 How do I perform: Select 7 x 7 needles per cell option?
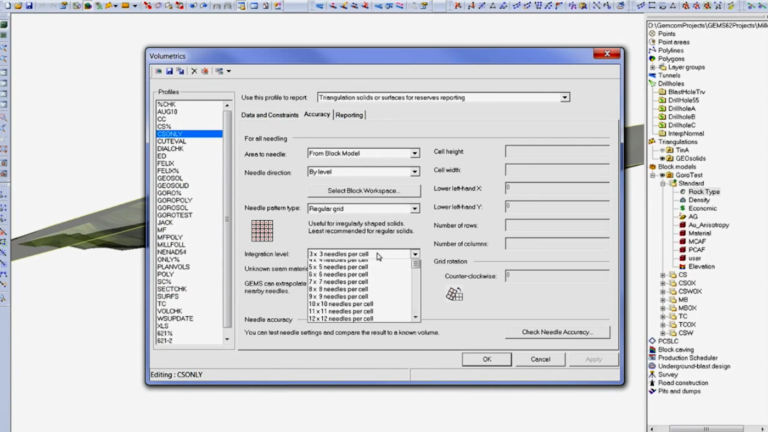pos(338,282)
